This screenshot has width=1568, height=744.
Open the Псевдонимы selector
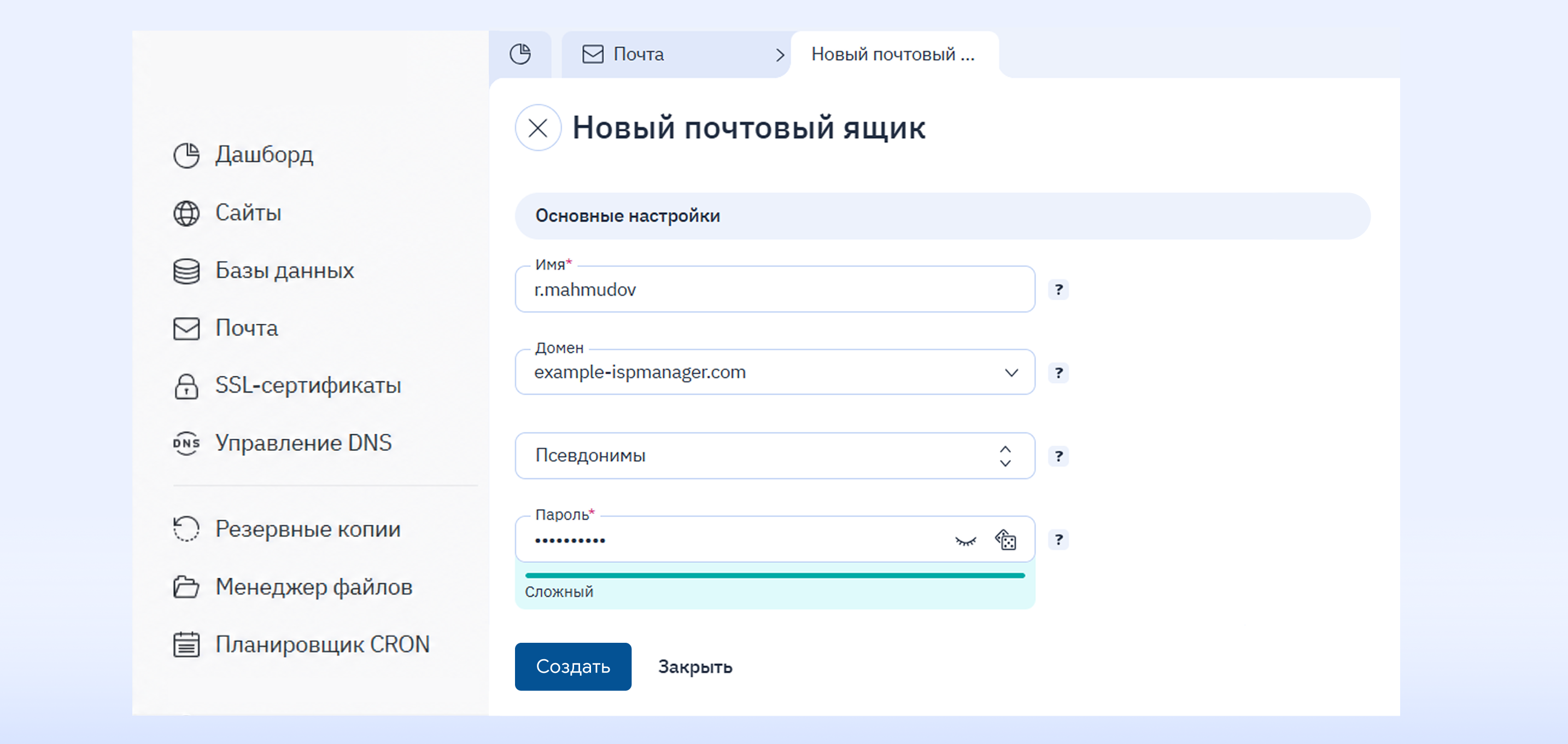775,455
